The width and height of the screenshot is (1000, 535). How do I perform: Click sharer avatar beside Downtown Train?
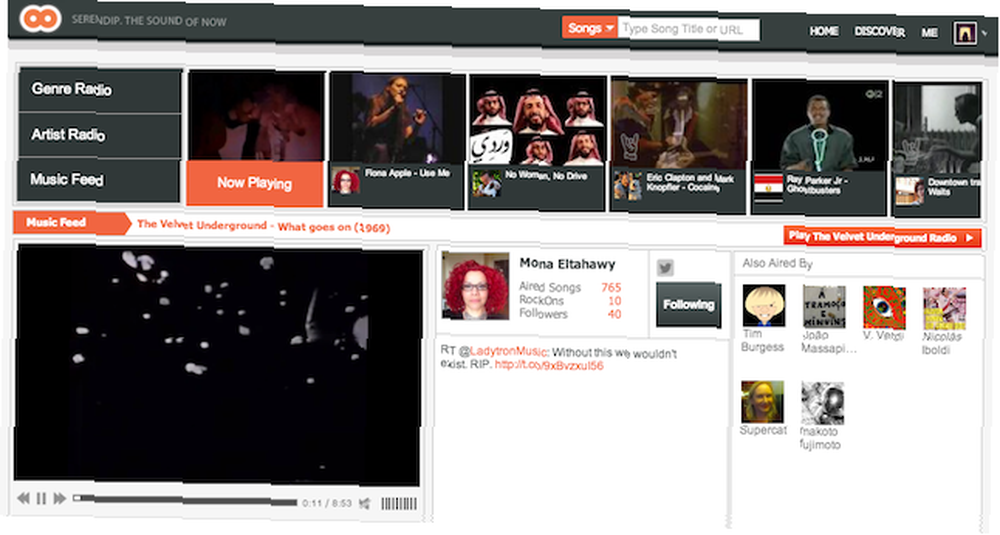click(x=909, y=191)
